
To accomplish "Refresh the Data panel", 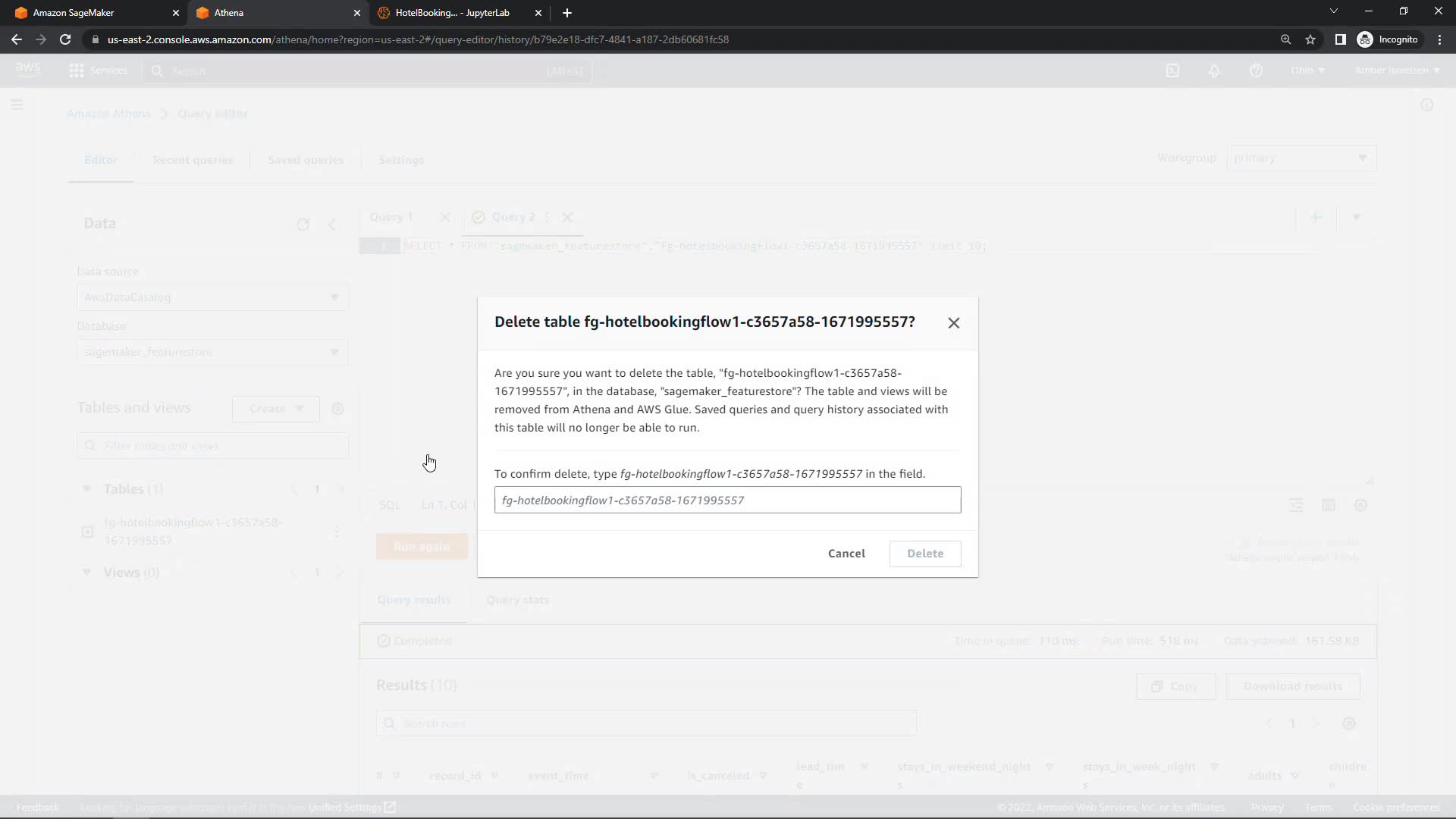I will 303,224.
